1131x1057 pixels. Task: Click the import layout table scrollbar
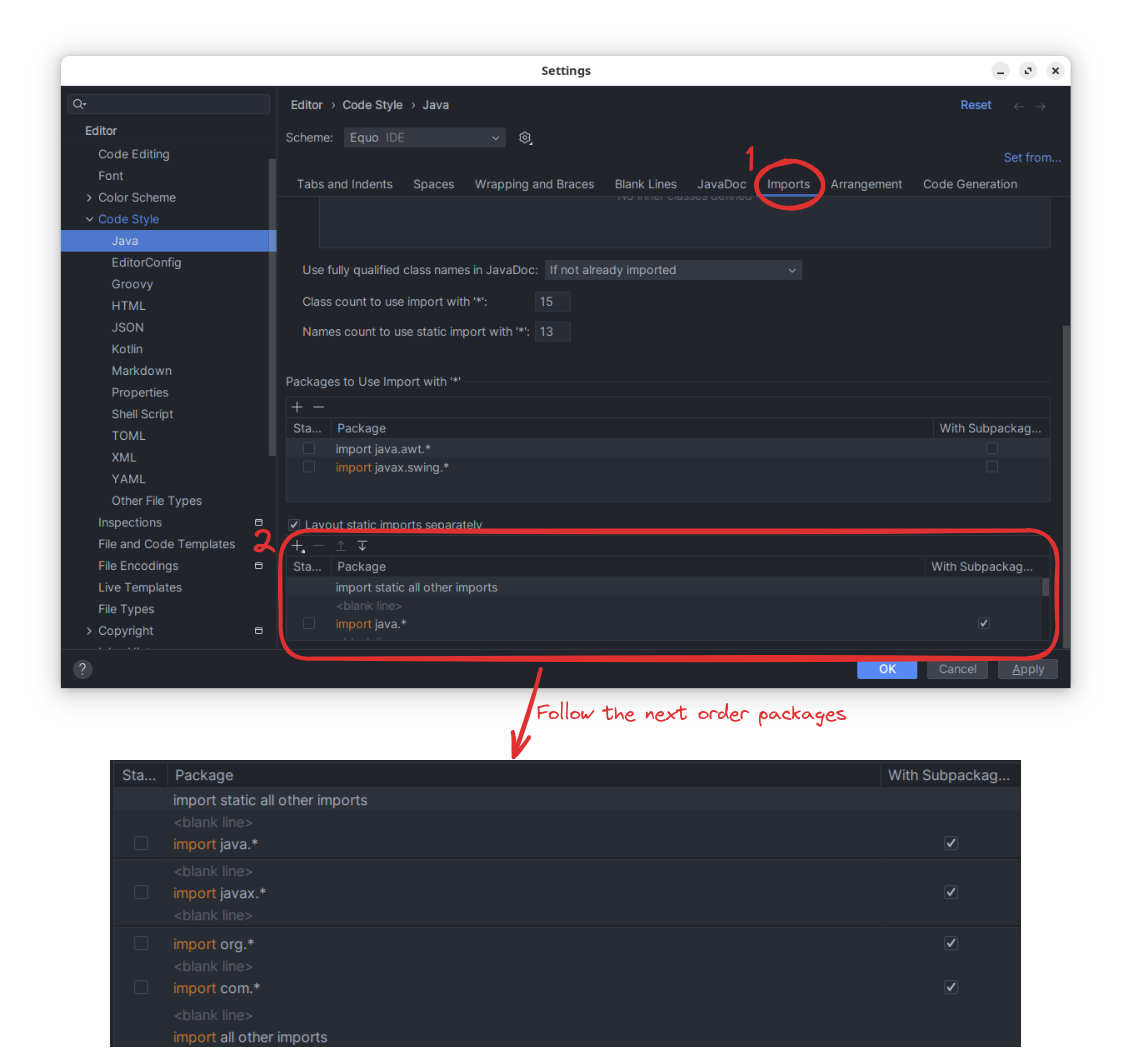(1045, 587)
